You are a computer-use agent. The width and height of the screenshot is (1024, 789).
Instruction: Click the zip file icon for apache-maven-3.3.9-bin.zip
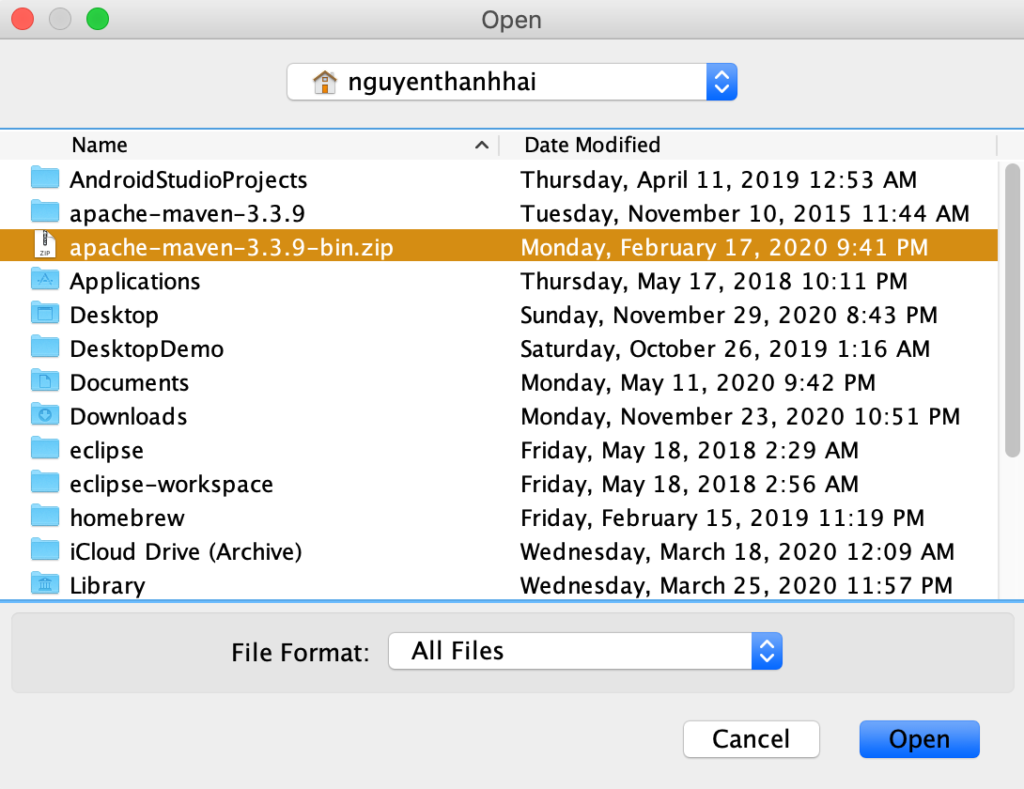click(45, 246)
